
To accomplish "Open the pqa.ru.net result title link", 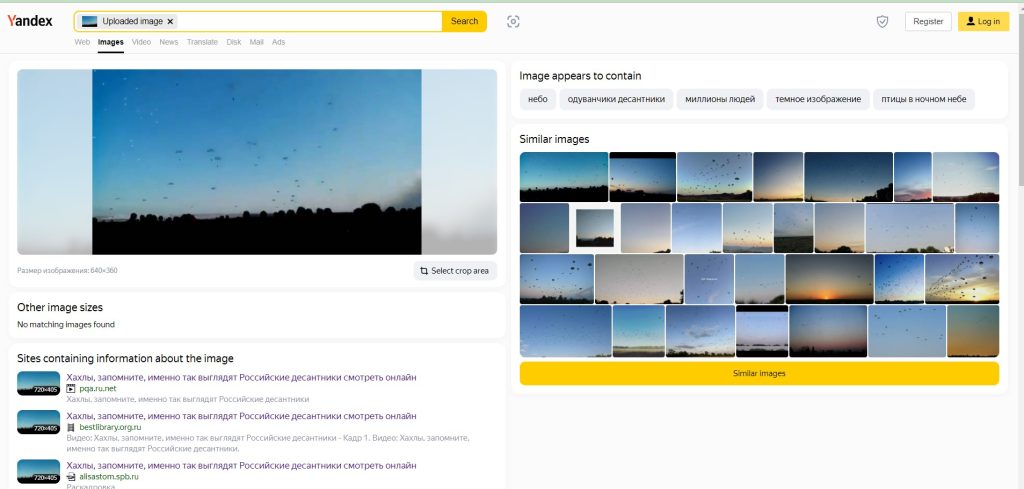I will (241, 377).
